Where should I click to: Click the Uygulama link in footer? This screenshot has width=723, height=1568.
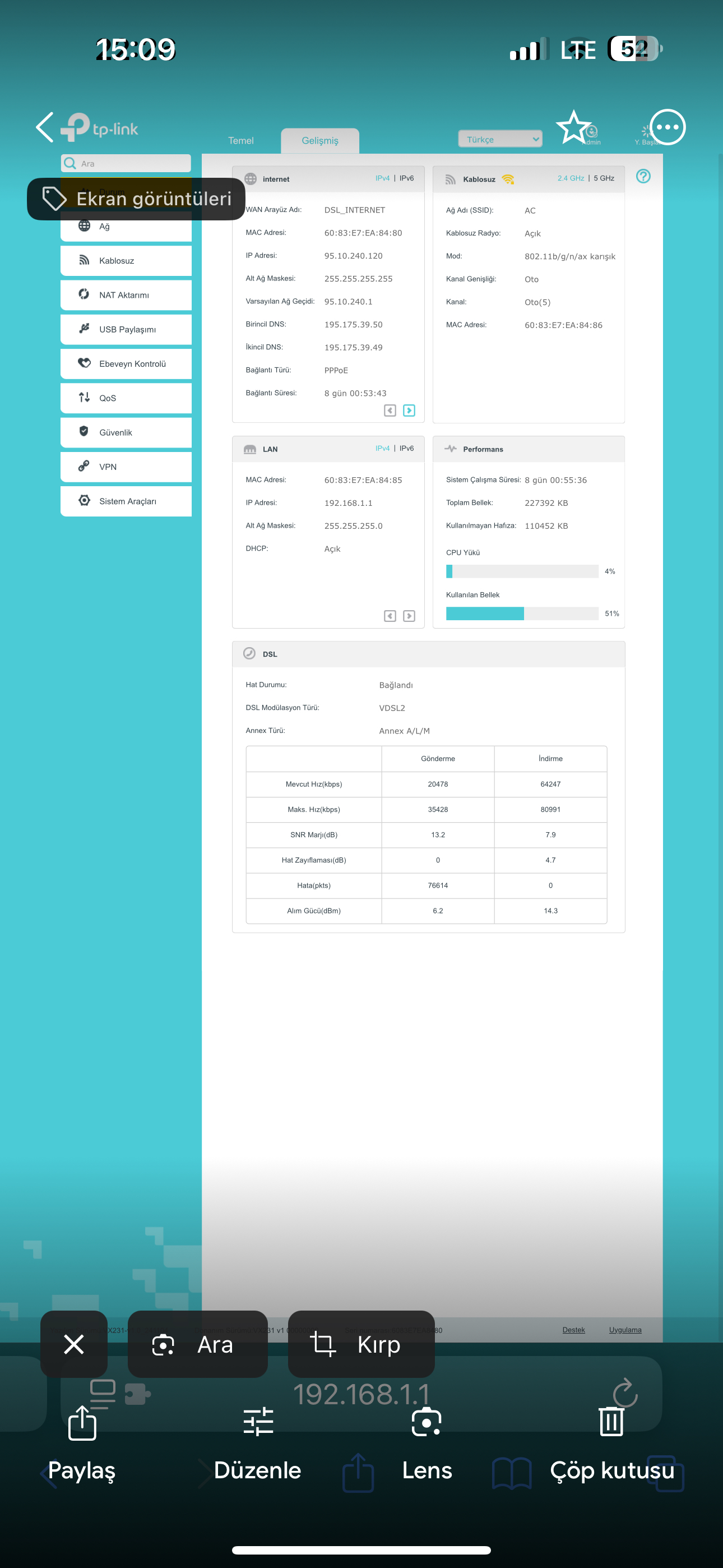(625, 1330)
